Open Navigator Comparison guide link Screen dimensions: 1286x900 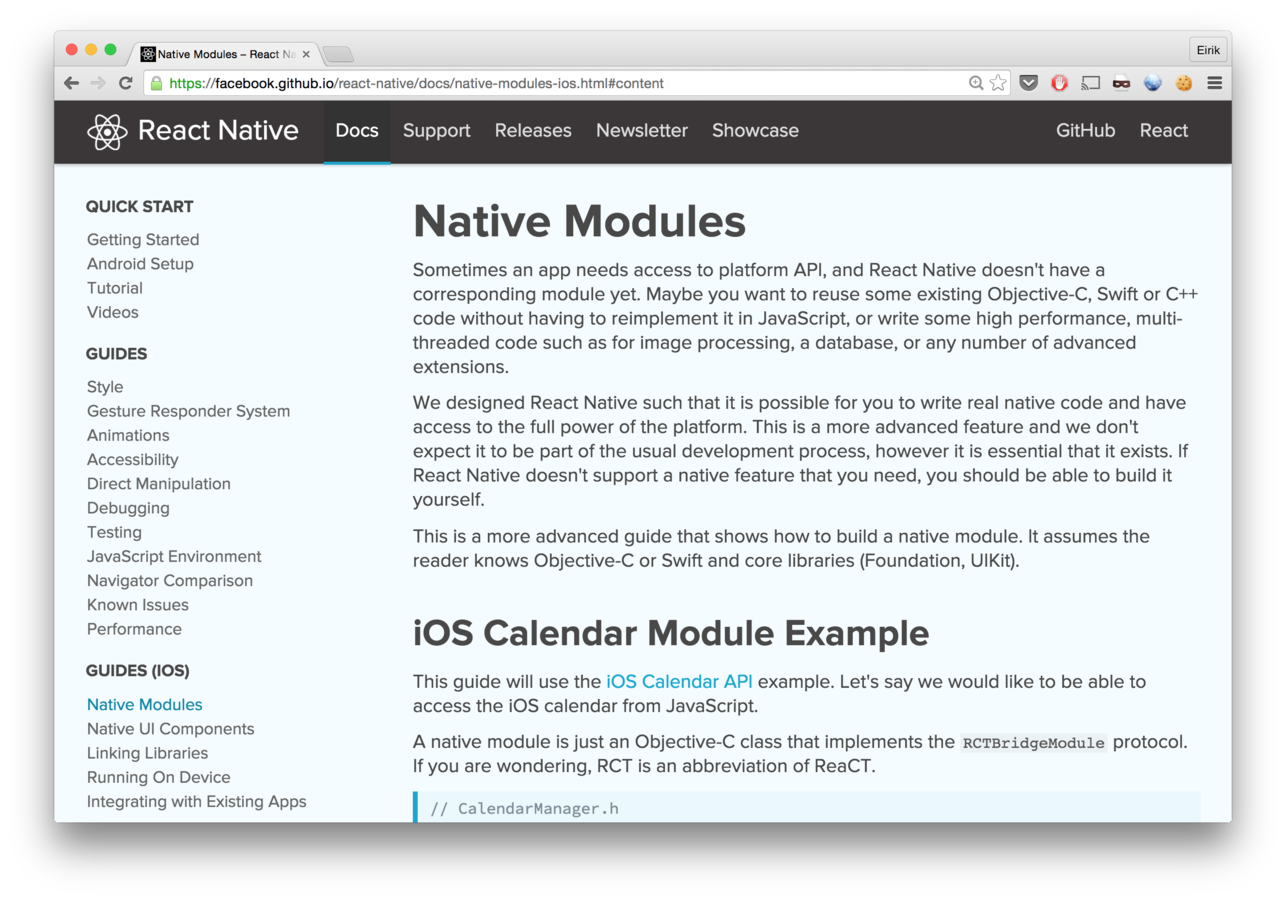pyautogui.click(x=170, y=581)
